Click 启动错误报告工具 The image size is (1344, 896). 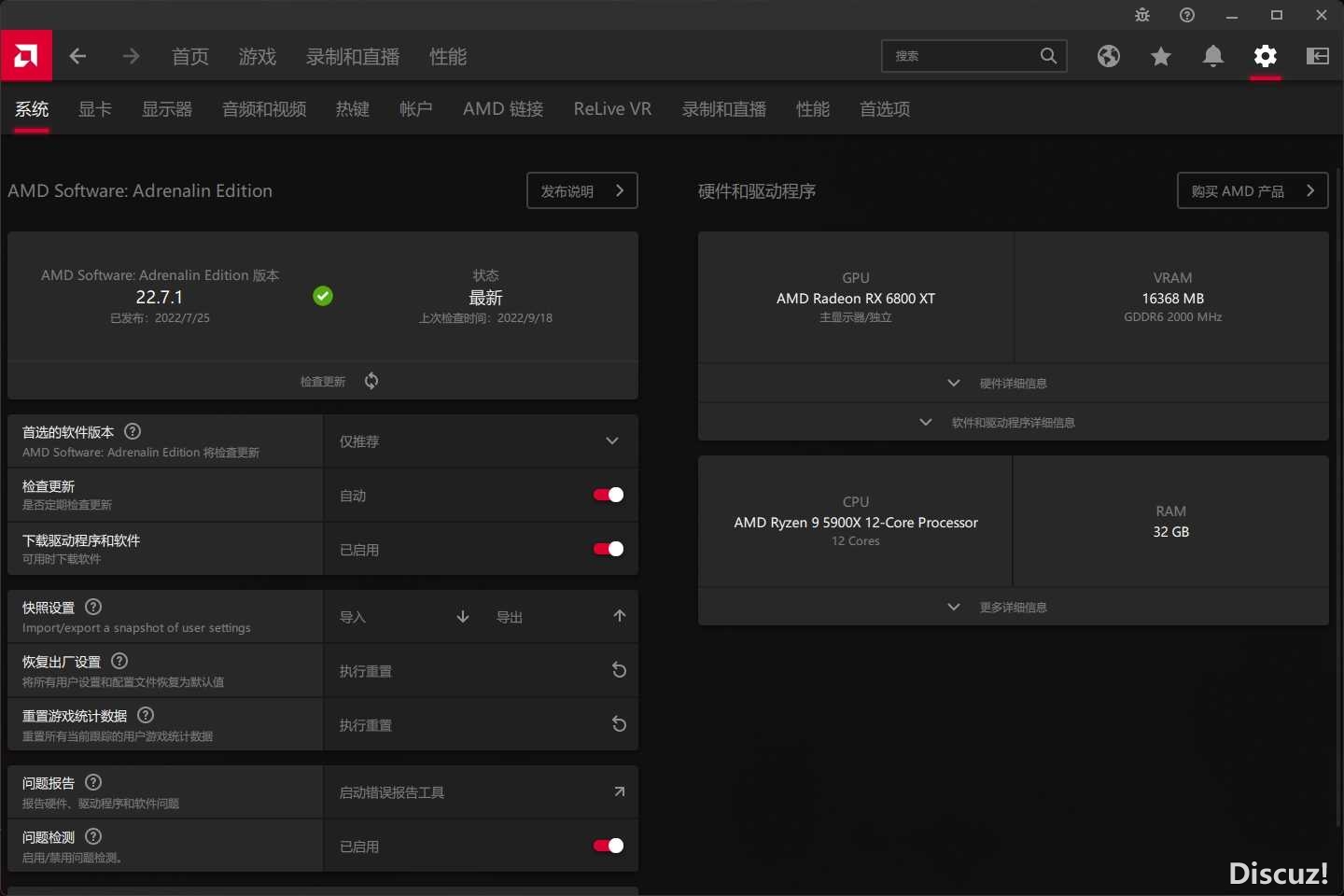[481, 792]
